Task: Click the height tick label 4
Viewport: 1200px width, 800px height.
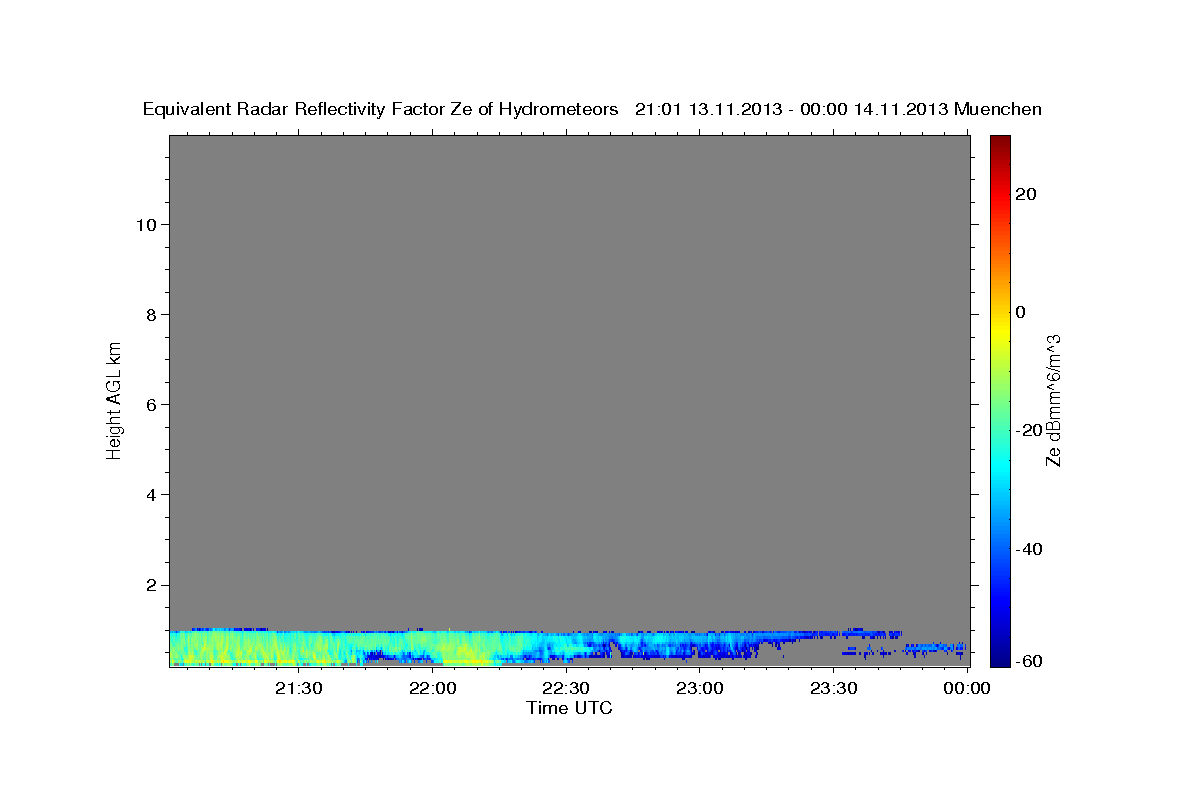Action: (150, 495)
